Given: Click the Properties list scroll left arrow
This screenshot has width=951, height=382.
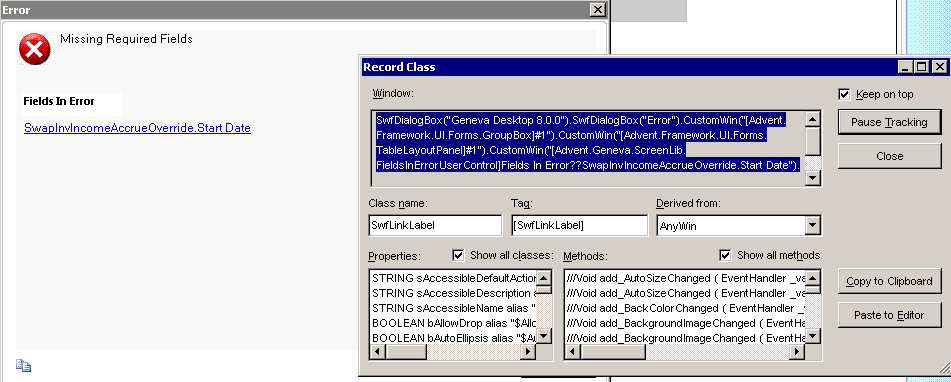Looking at the screenshot, I should [378, 352].
